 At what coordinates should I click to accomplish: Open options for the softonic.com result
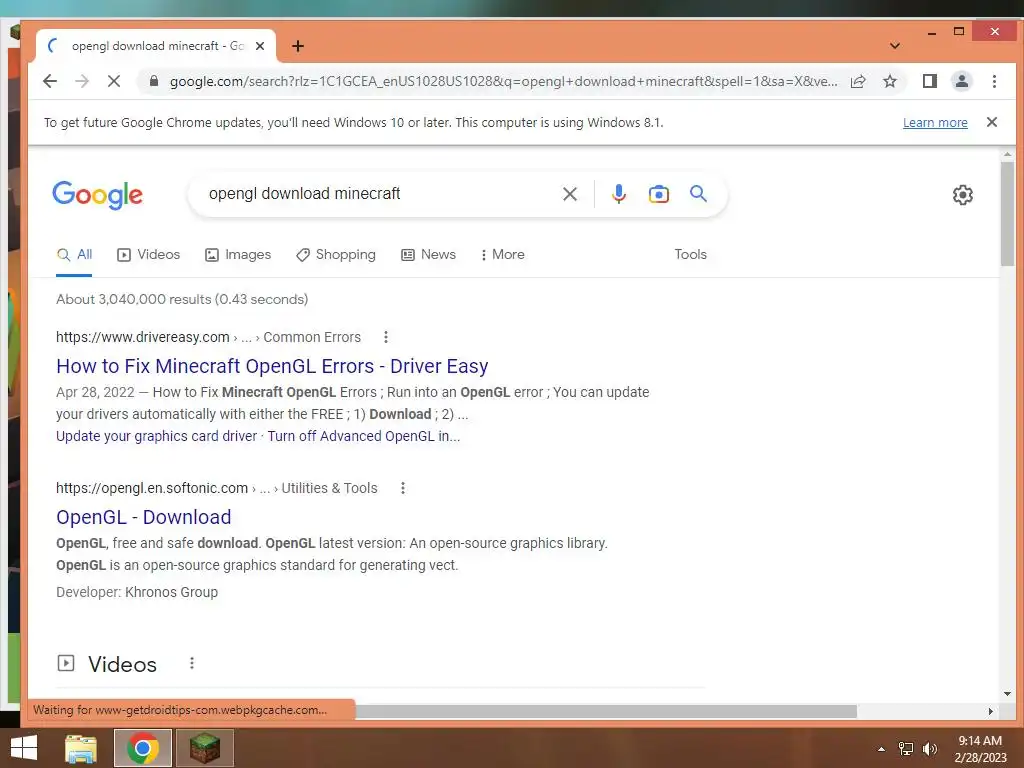(x=403, y=488)
